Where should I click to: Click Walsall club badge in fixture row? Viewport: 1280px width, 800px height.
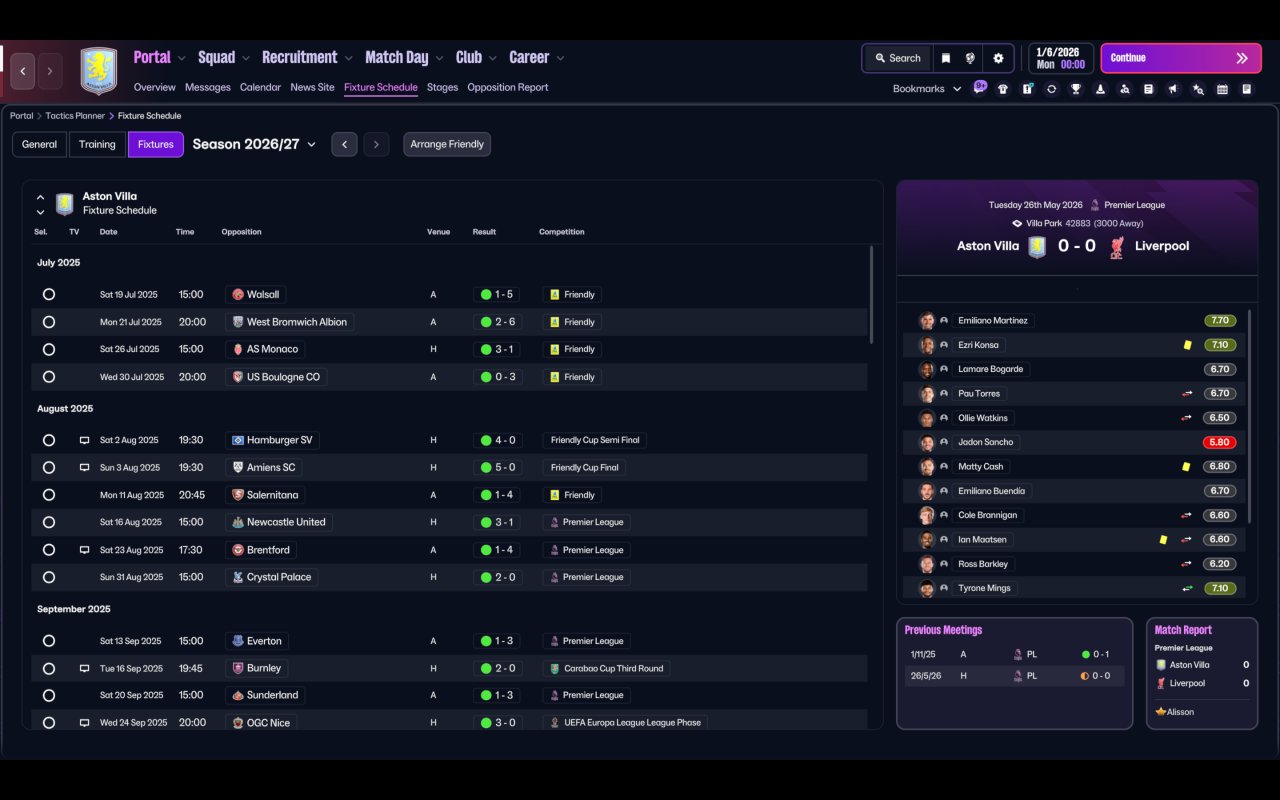click(x=238, y=295)
